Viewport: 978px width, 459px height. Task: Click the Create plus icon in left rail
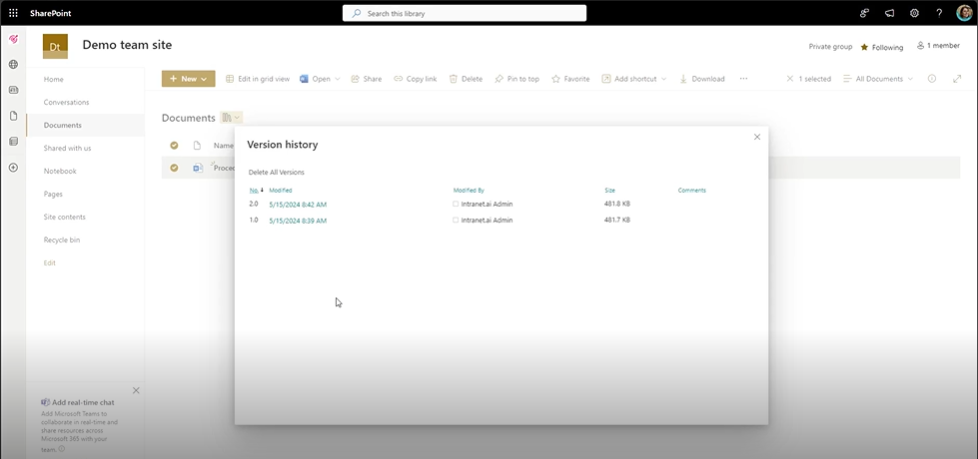coord(13,167)
